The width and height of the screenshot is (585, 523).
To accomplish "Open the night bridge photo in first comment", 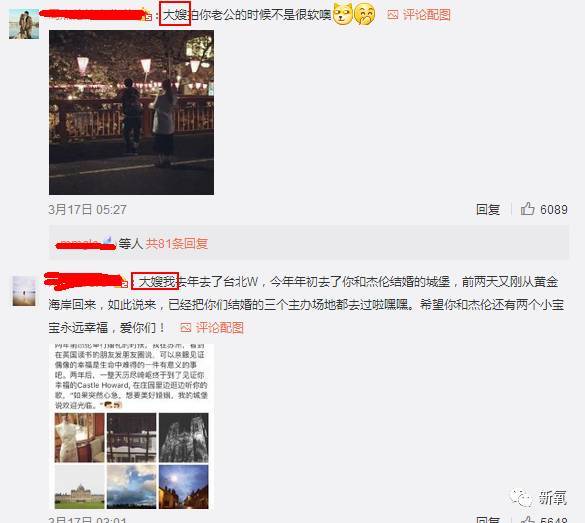I will point(131,112).
